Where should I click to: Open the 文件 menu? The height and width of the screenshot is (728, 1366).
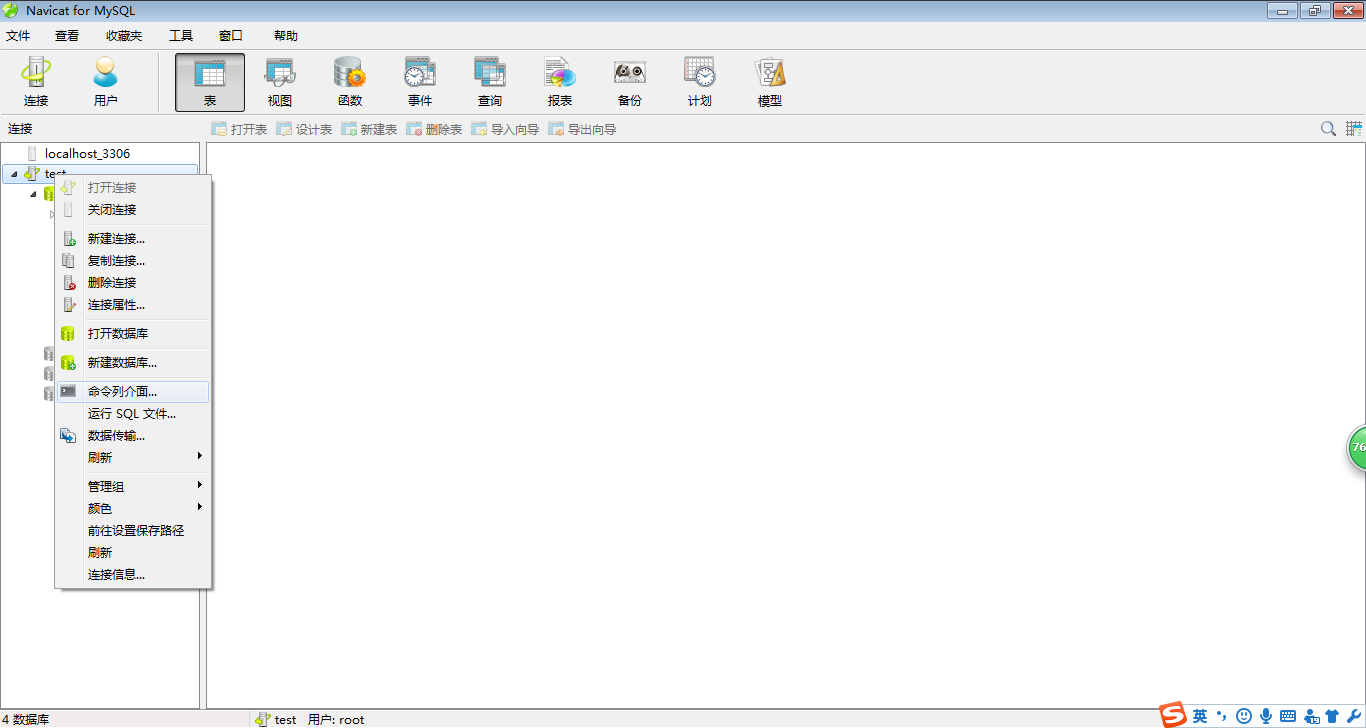(18, 35)
